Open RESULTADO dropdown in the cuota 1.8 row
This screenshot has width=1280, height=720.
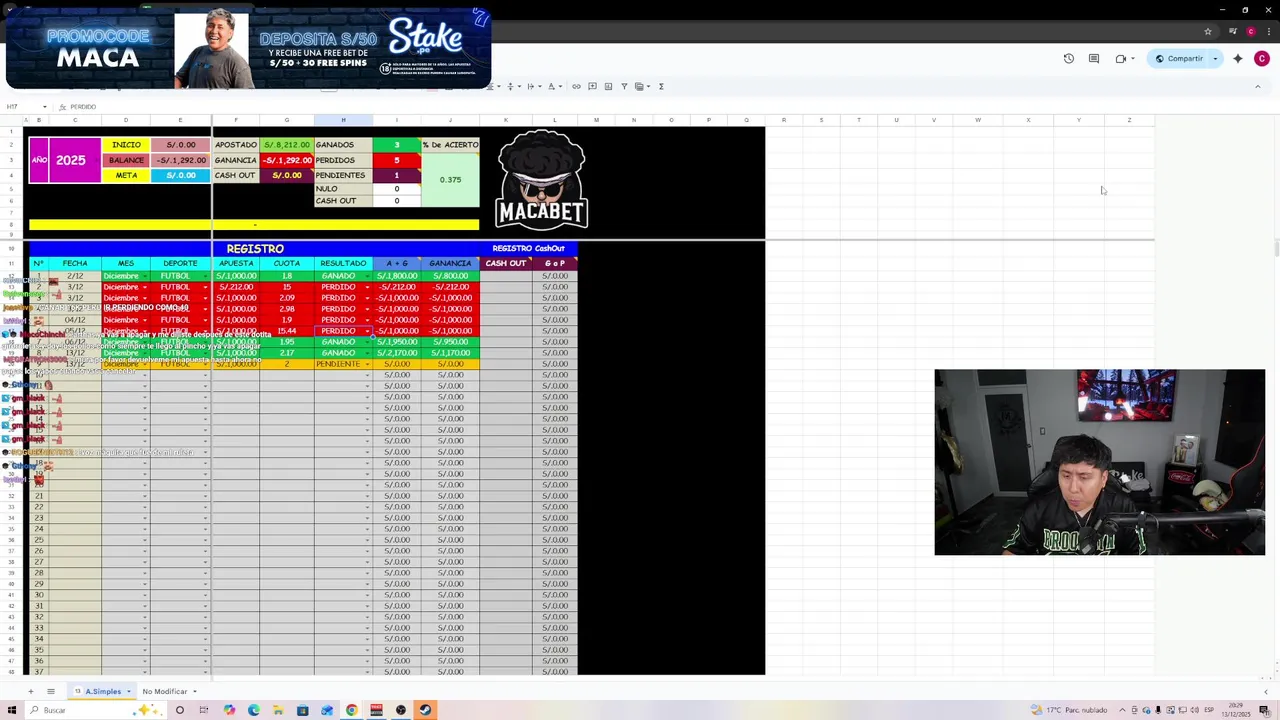367,276
